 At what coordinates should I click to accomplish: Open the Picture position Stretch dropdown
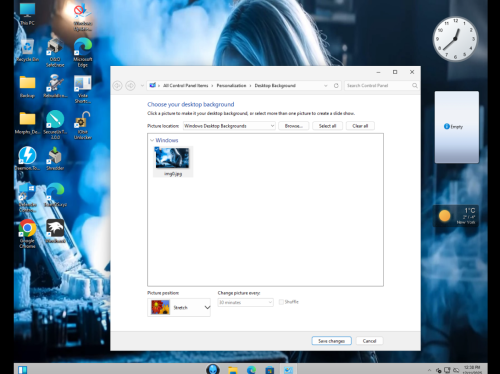click(179, 307)
